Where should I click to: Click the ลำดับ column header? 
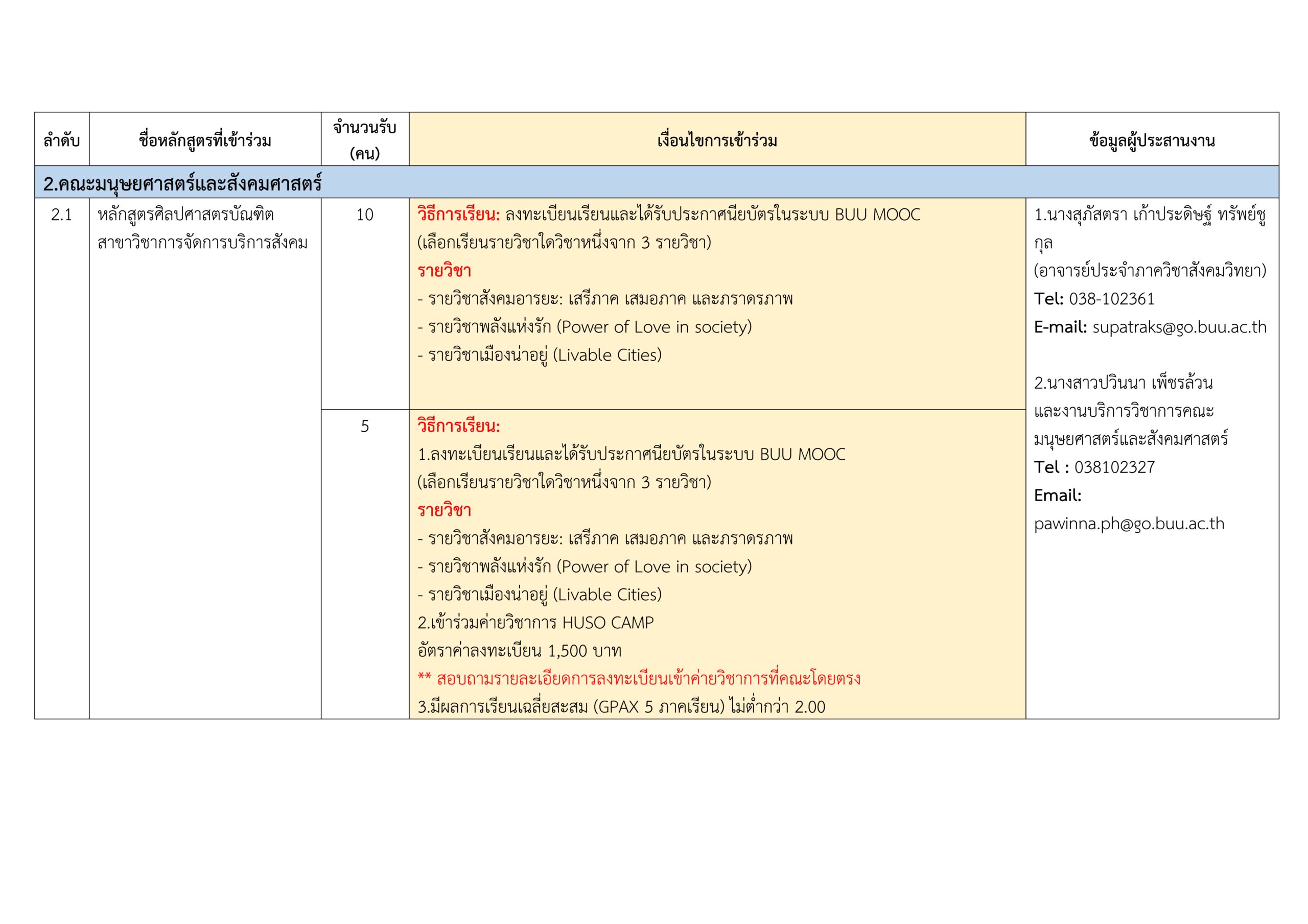(x=61, y=140)
